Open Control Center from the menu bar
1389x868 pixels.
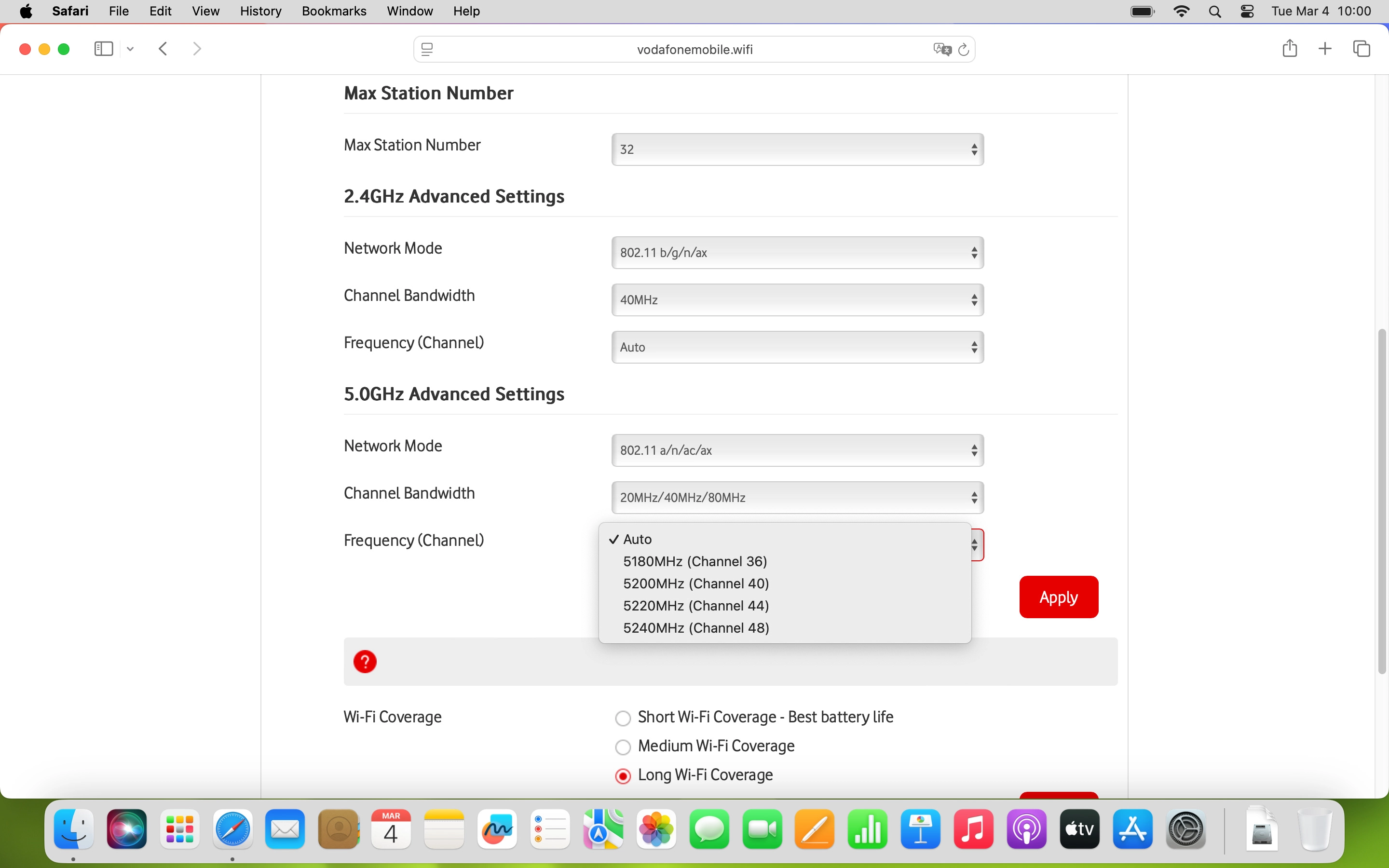[x=1247, y=12]
